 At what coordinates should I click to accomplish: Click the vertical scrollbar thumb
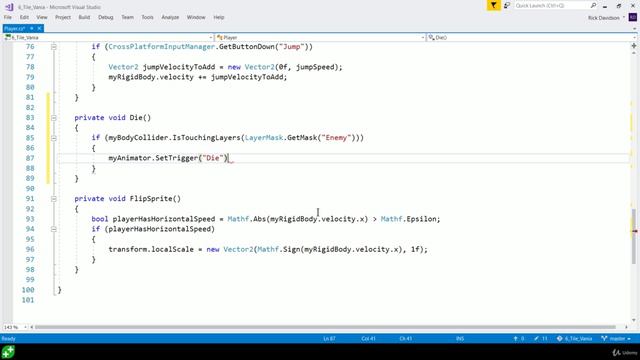(634, 236)
